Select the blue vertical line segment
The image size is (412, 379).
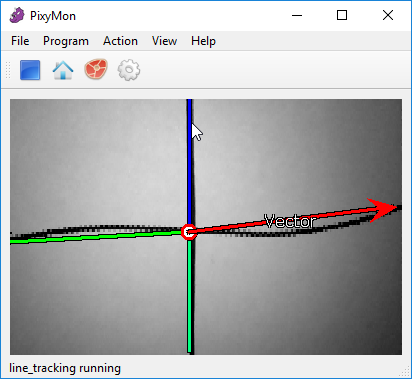point(189,162)
